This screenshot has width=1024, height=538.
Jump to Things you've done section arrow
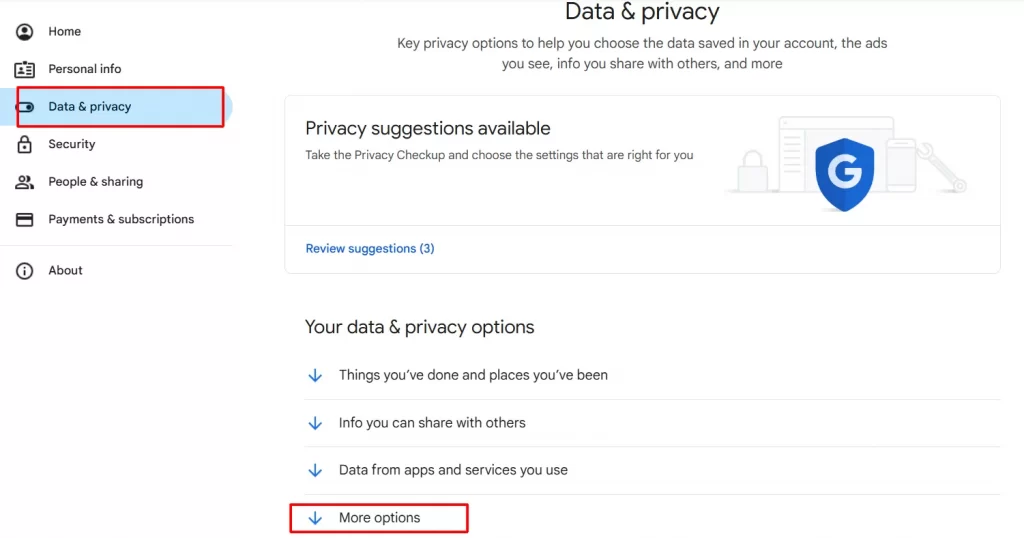(315, 375)
